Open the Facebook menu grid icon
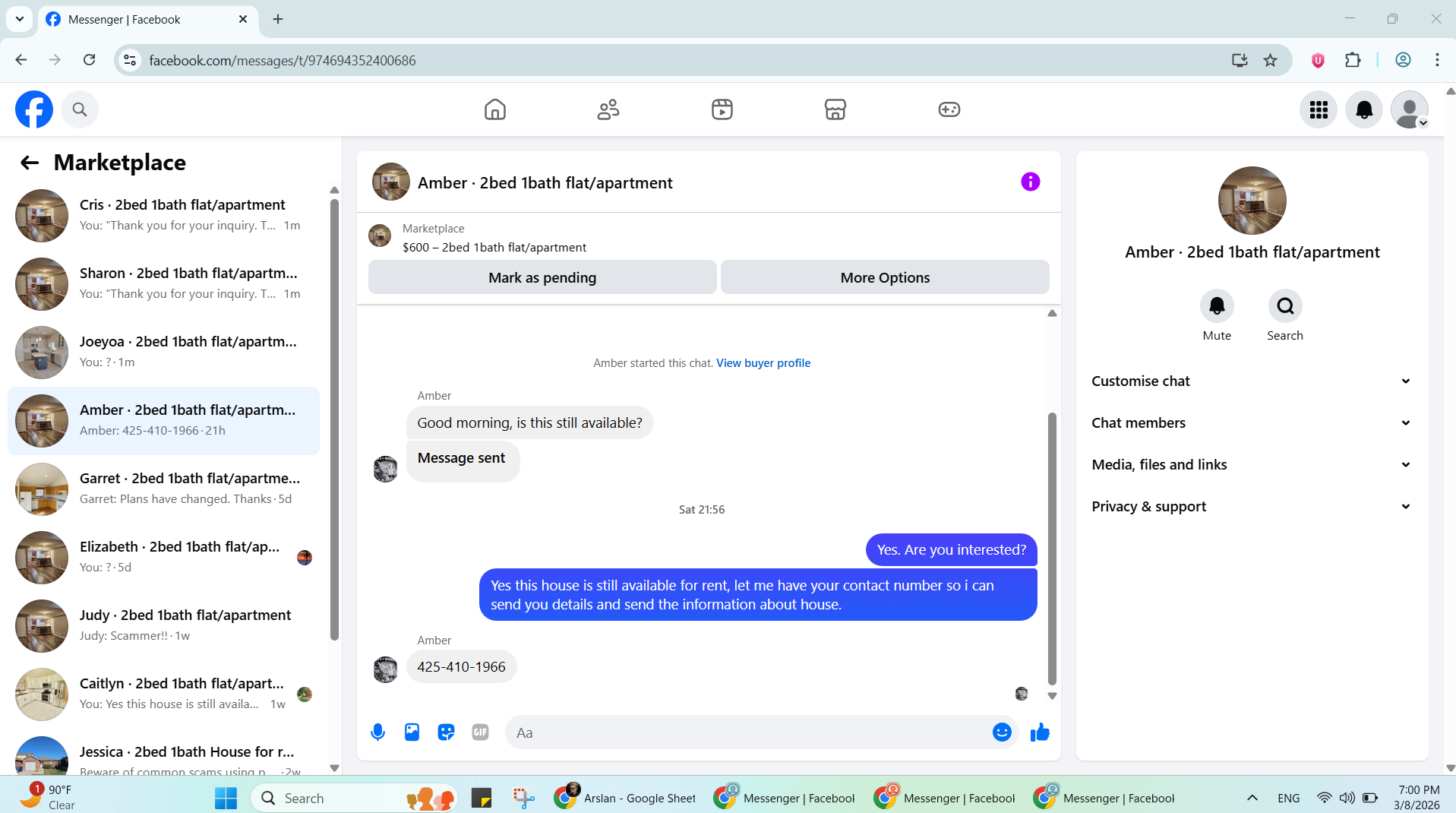 coord(1319,109)
